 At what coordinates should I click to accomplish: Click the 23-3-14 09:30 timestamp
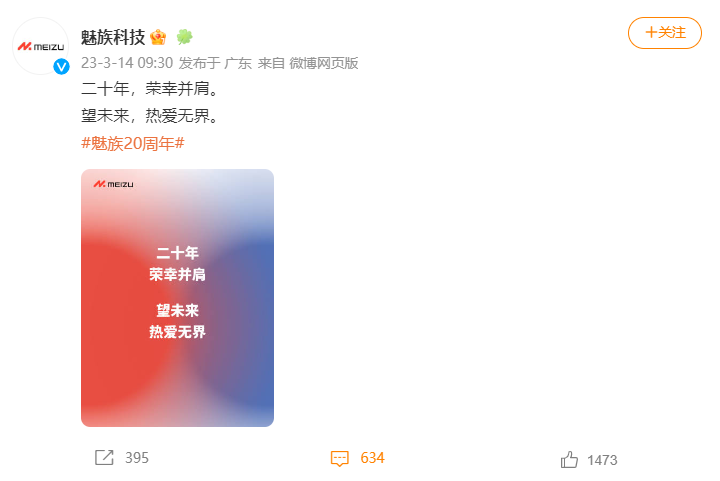[127, 63]
